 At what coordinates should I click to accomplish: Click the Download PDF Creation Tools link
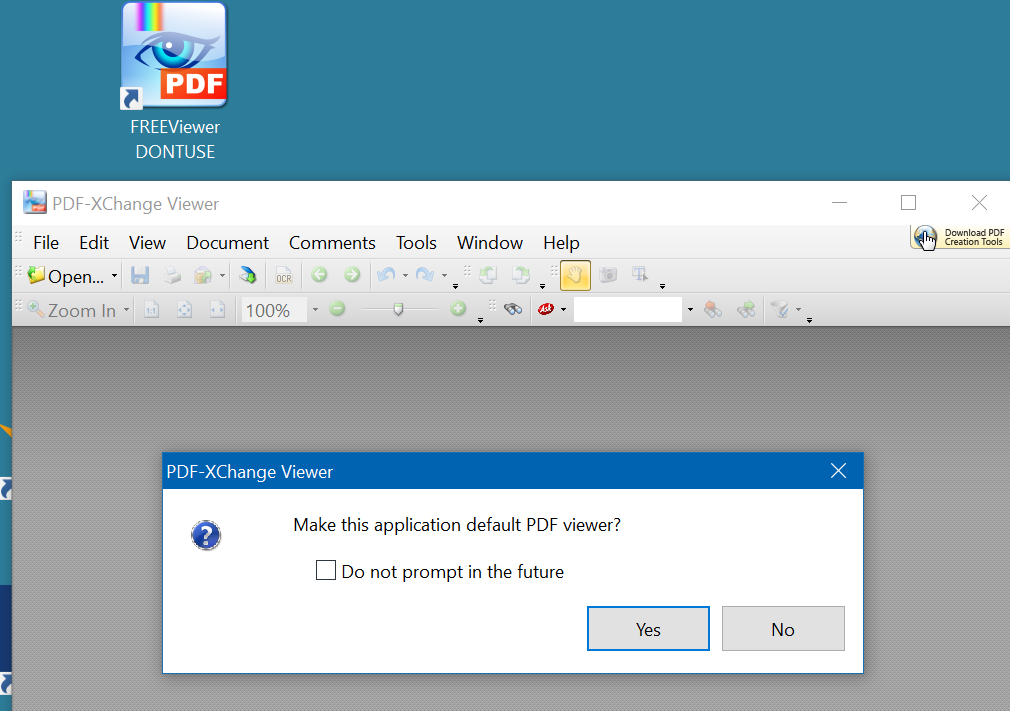pyautogui.click(x=961, y=237)
